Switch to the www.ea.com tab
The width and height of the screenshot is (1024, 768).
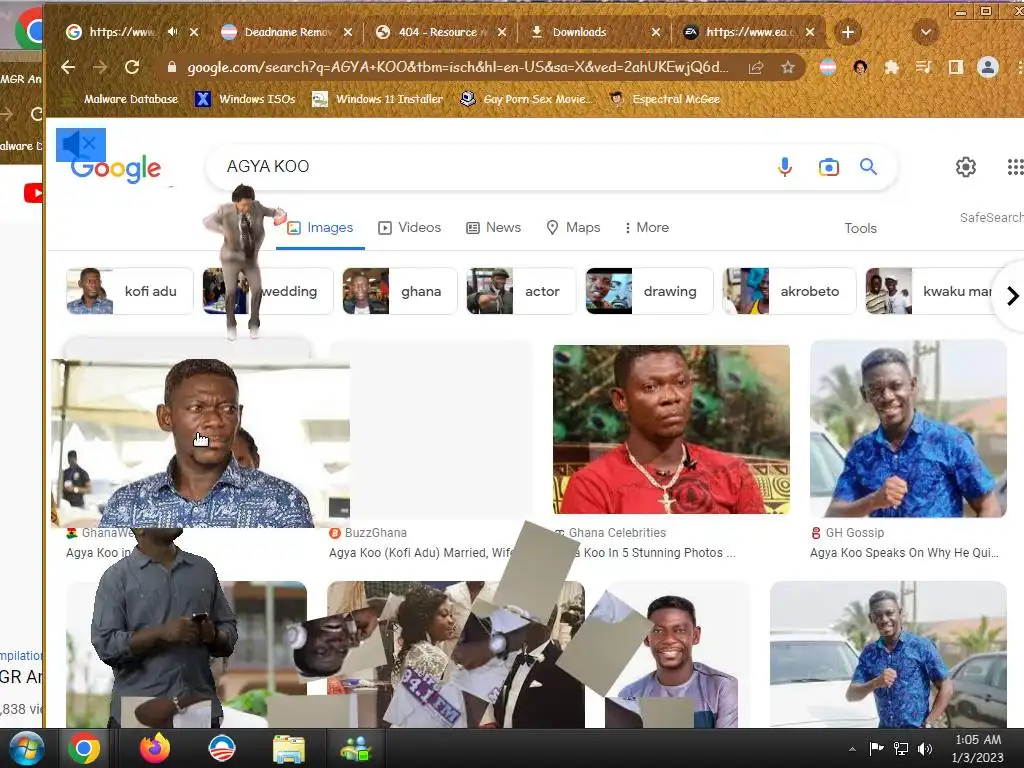click(748, 32)
